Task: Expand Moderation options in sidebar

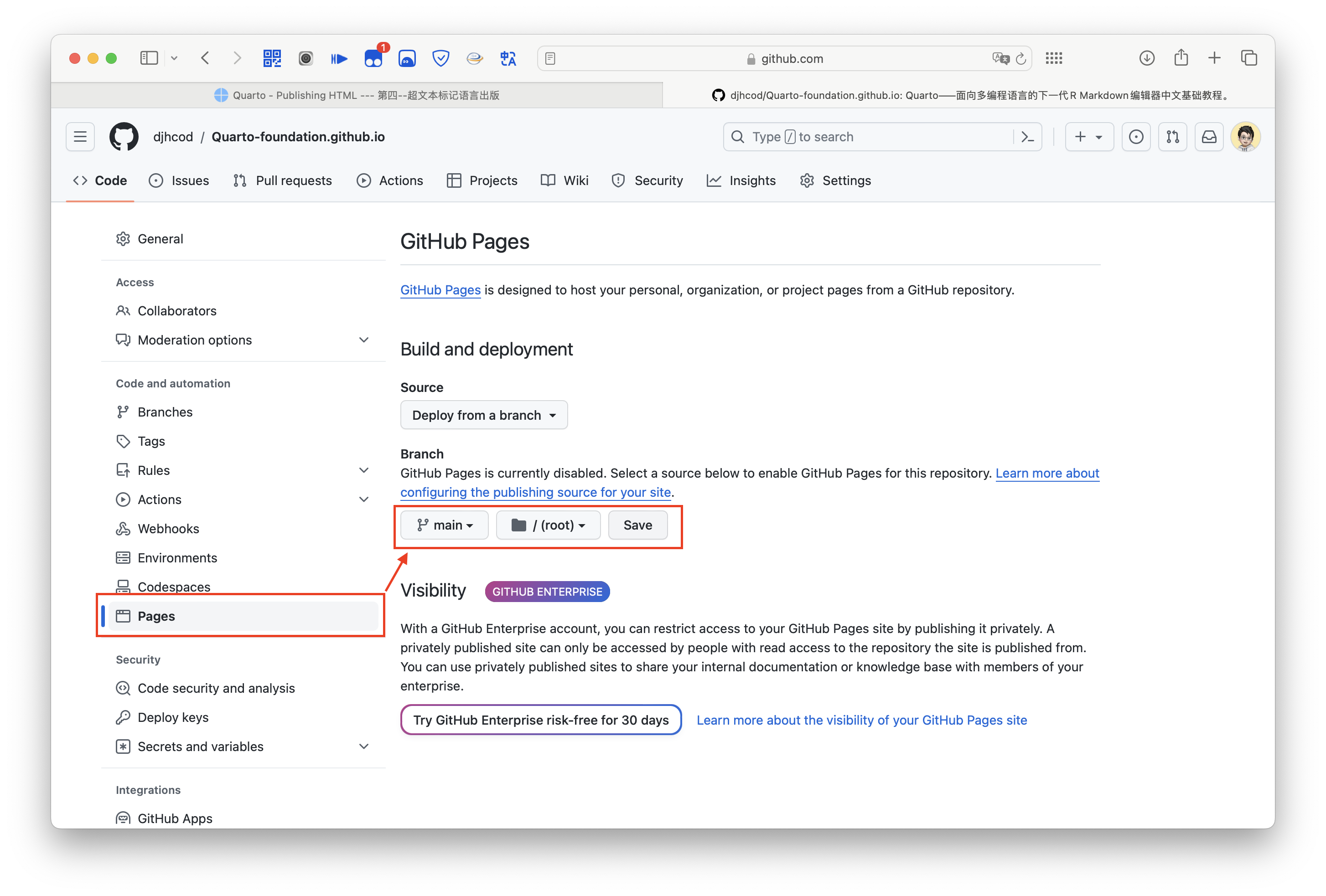Action: [x=363, y=340]
